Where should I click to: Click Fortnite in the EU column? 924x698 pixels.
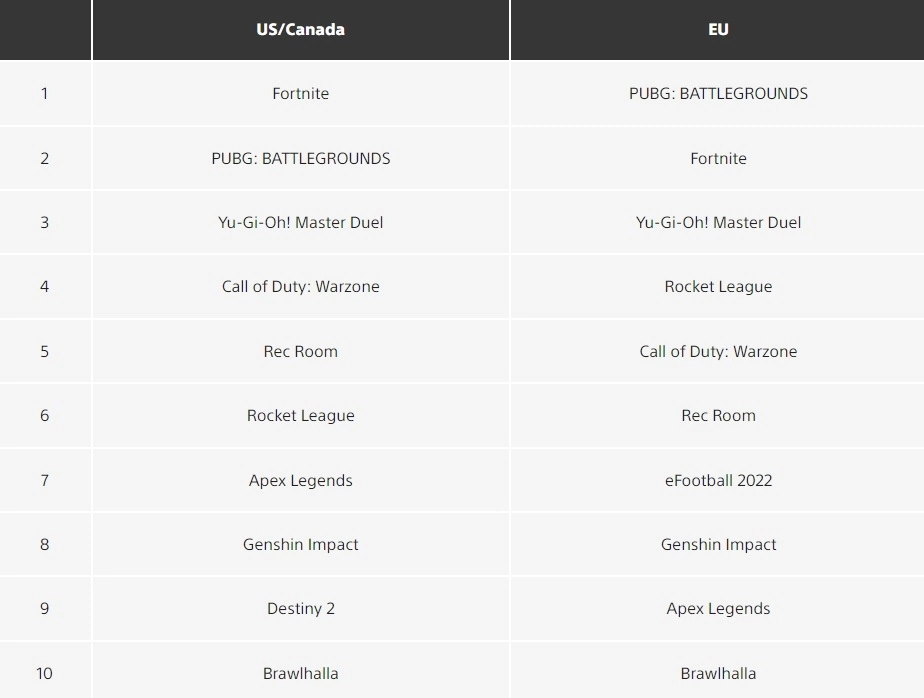pos(718,158)
